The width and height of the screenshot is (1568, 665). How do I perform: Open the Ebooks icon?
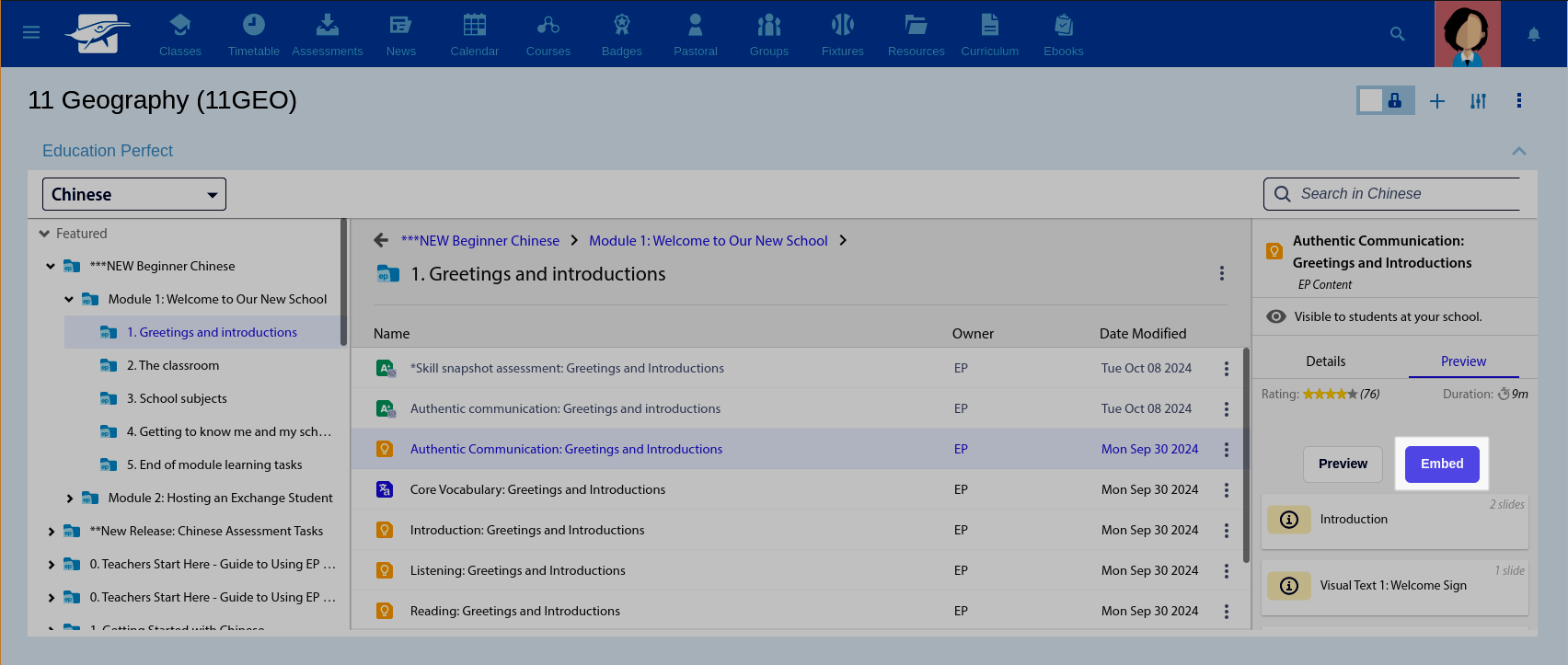1064,35
